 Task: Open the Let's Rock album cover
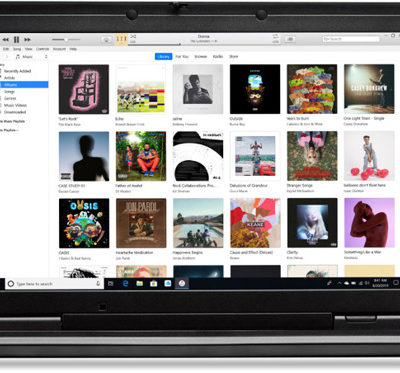coord(84,89)
